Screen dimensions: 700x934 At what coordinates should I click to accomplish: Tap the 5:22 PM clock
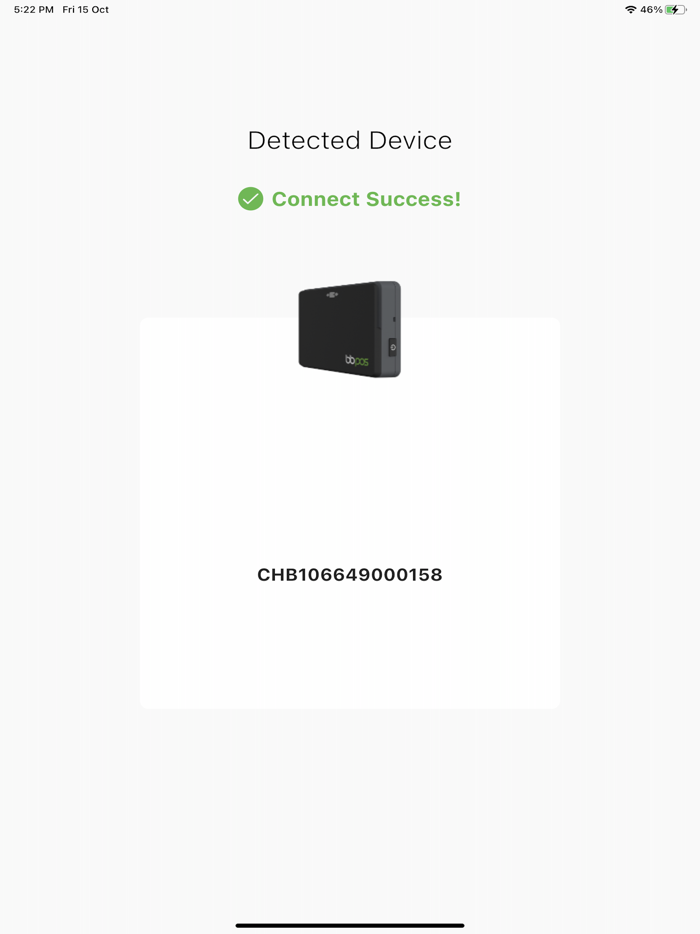34,10
